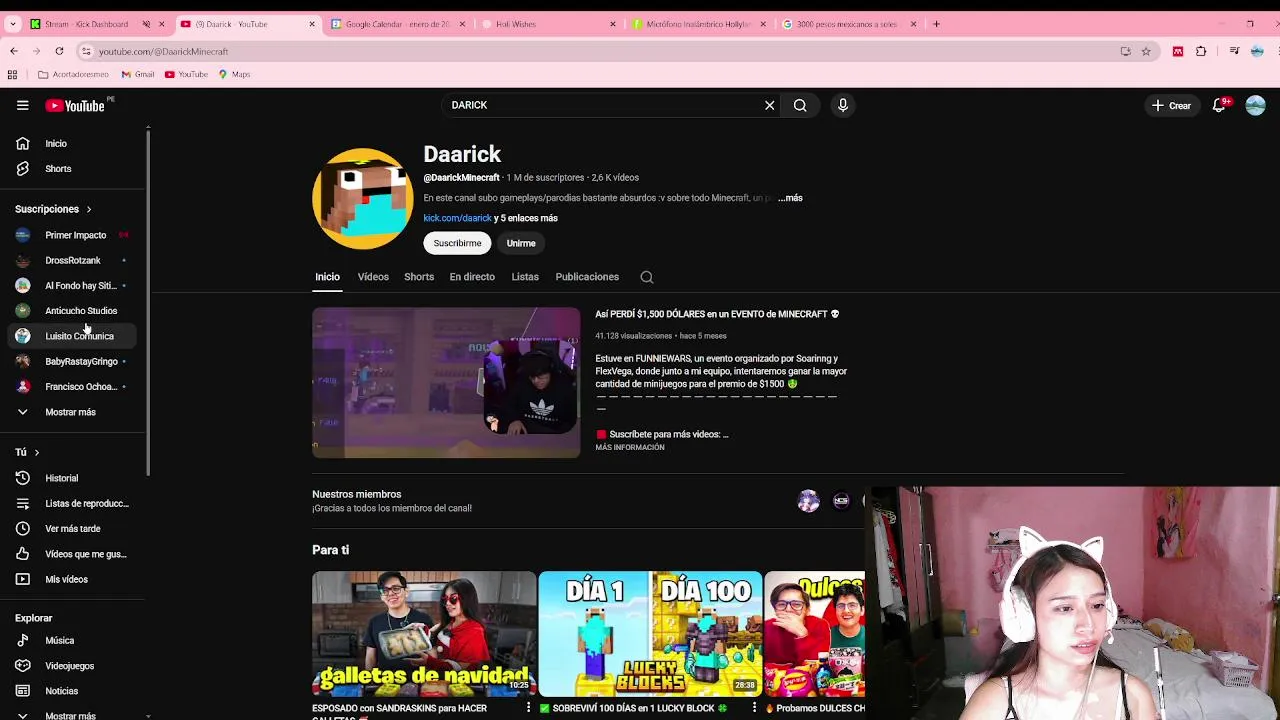Search within the channel magnifier
Image resolution: width=1280 pixels, height=720 pixels.
coord(647,277)
